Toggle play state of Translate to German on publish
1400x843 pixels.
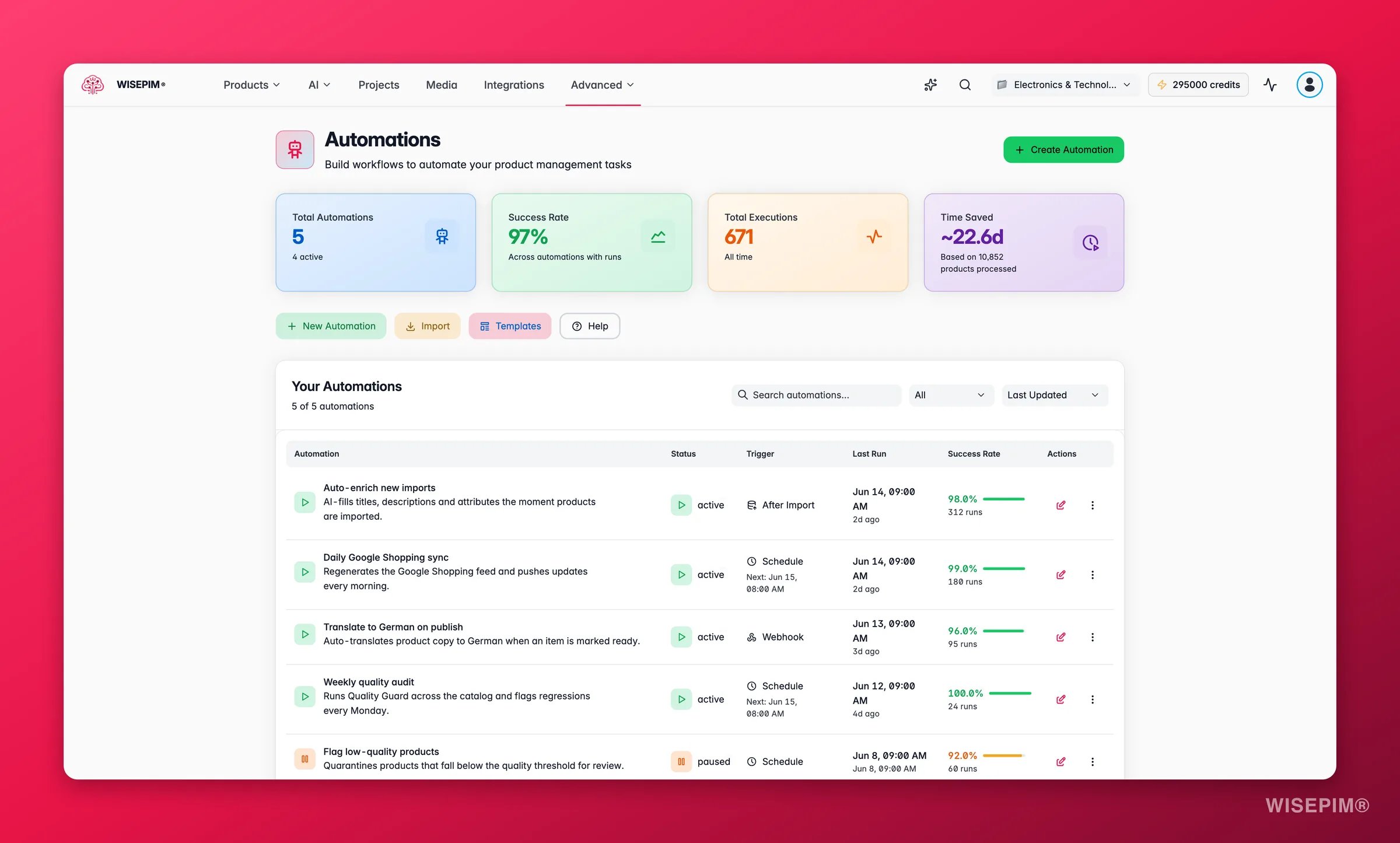click(304, 634)
